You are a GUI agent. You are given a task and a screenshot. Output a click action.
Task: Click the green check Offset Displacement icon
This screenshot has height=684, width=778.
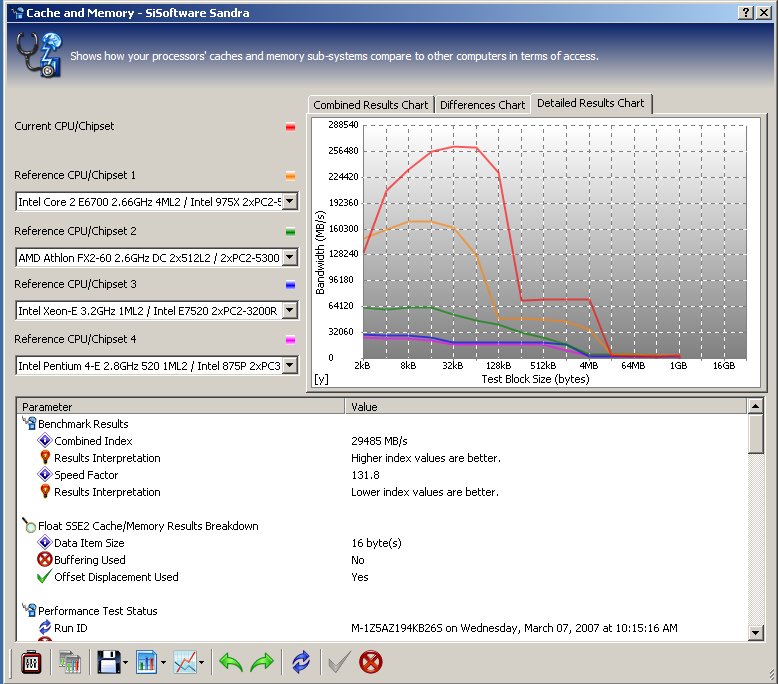[x=45, y=576]
